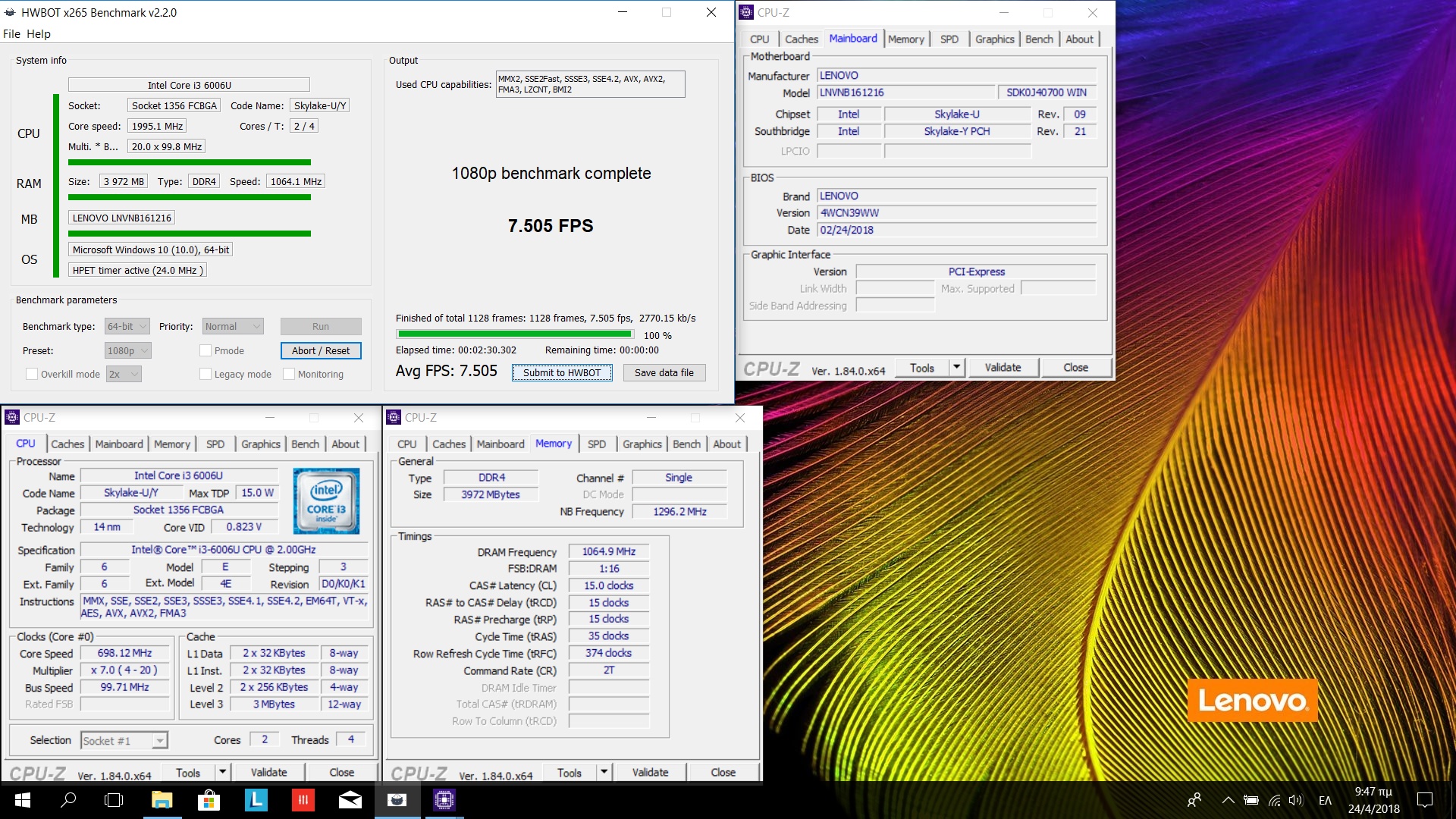Switch to CPU-Z taskbar icon
Screen dimensions: 1456x819
point(444,800)
